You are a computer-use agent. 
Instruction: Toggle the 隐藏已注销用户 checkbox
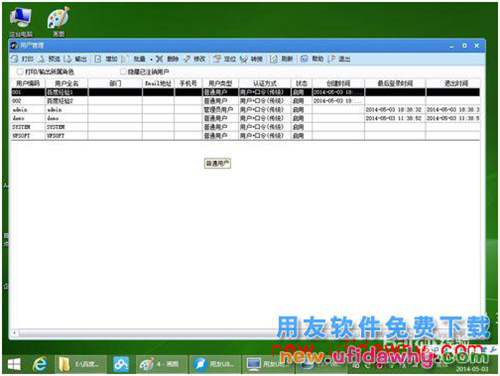123,71
